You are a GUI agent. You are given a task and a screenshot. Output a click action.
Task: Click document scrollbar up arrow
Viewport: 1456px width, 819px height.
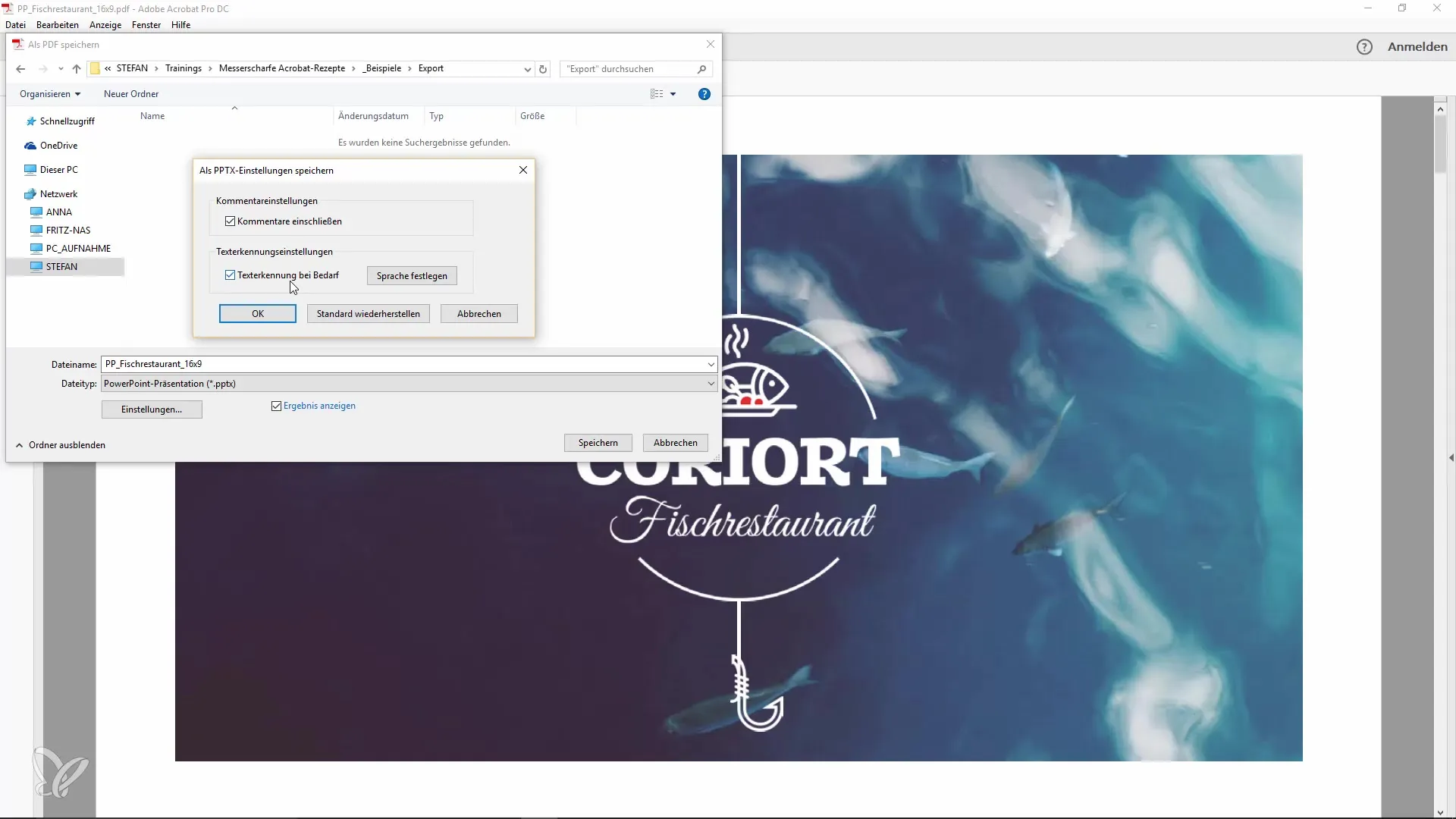pos(1440,109)
